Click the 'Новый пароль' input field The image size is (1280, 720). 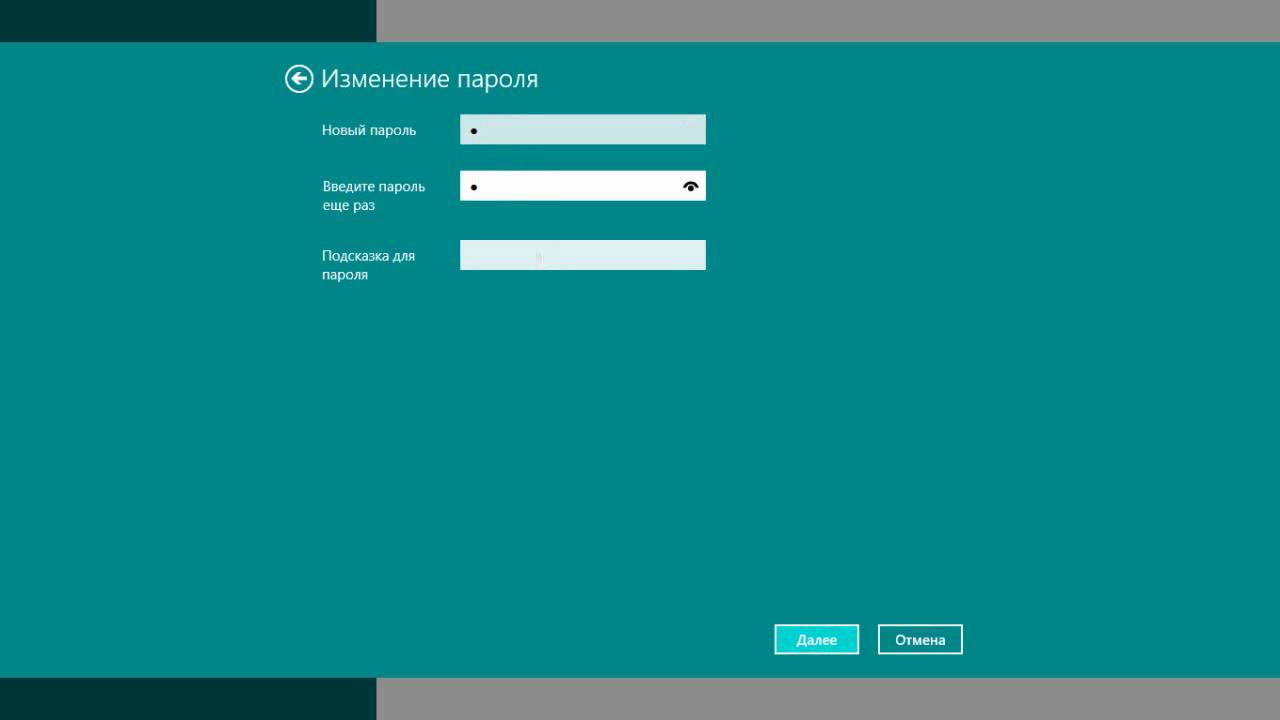click(583, 130)
